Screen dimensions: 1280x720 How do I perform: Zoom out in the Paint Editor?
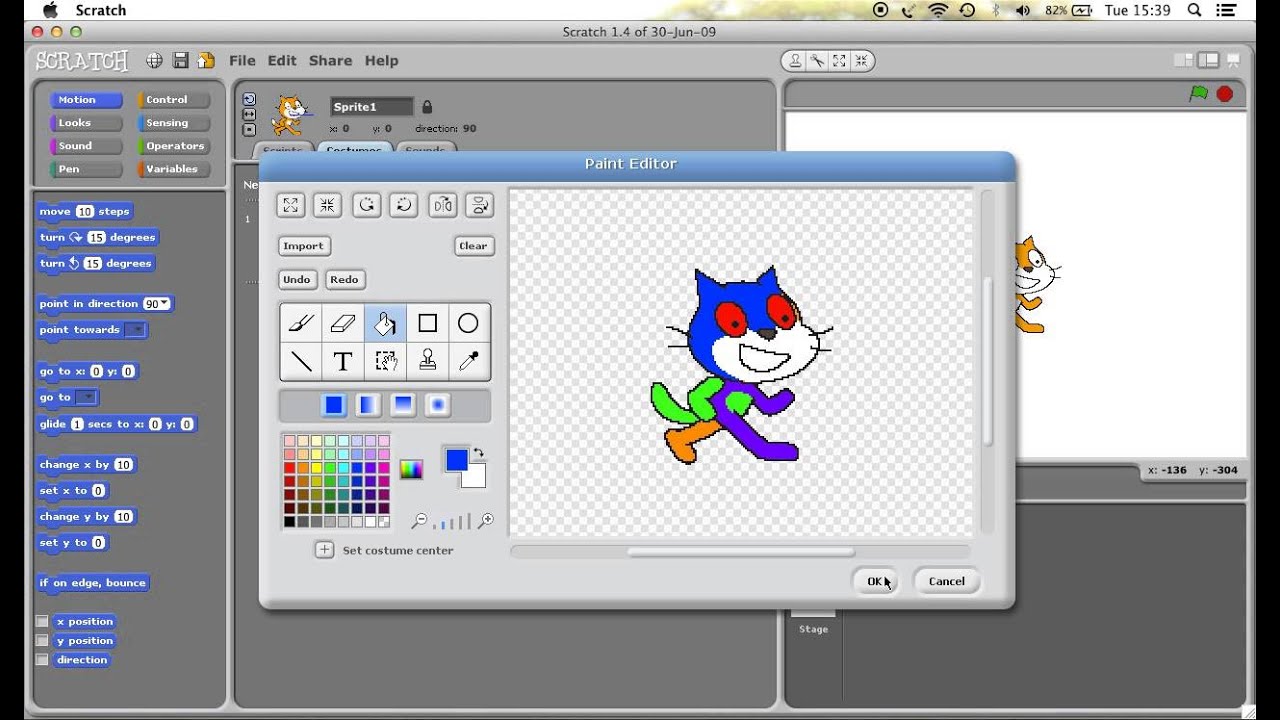tap(420, 521)
